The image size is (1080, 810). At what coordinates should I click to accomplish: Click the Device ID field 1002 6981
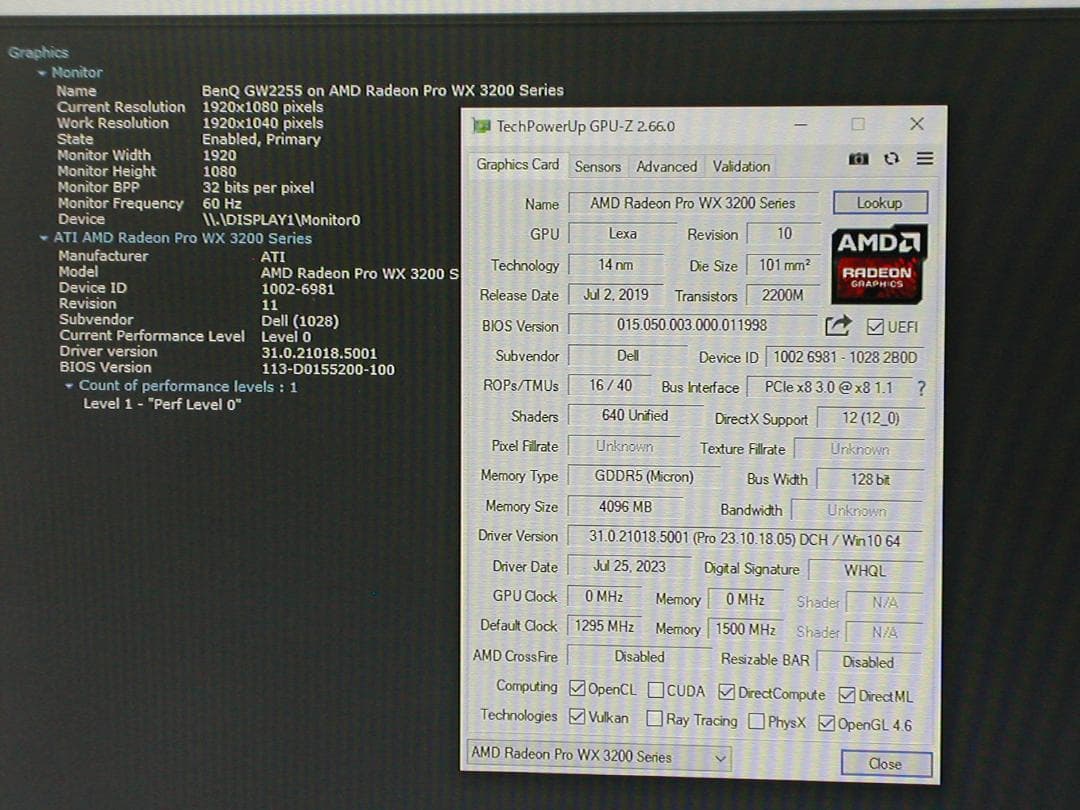click(844, 357)
